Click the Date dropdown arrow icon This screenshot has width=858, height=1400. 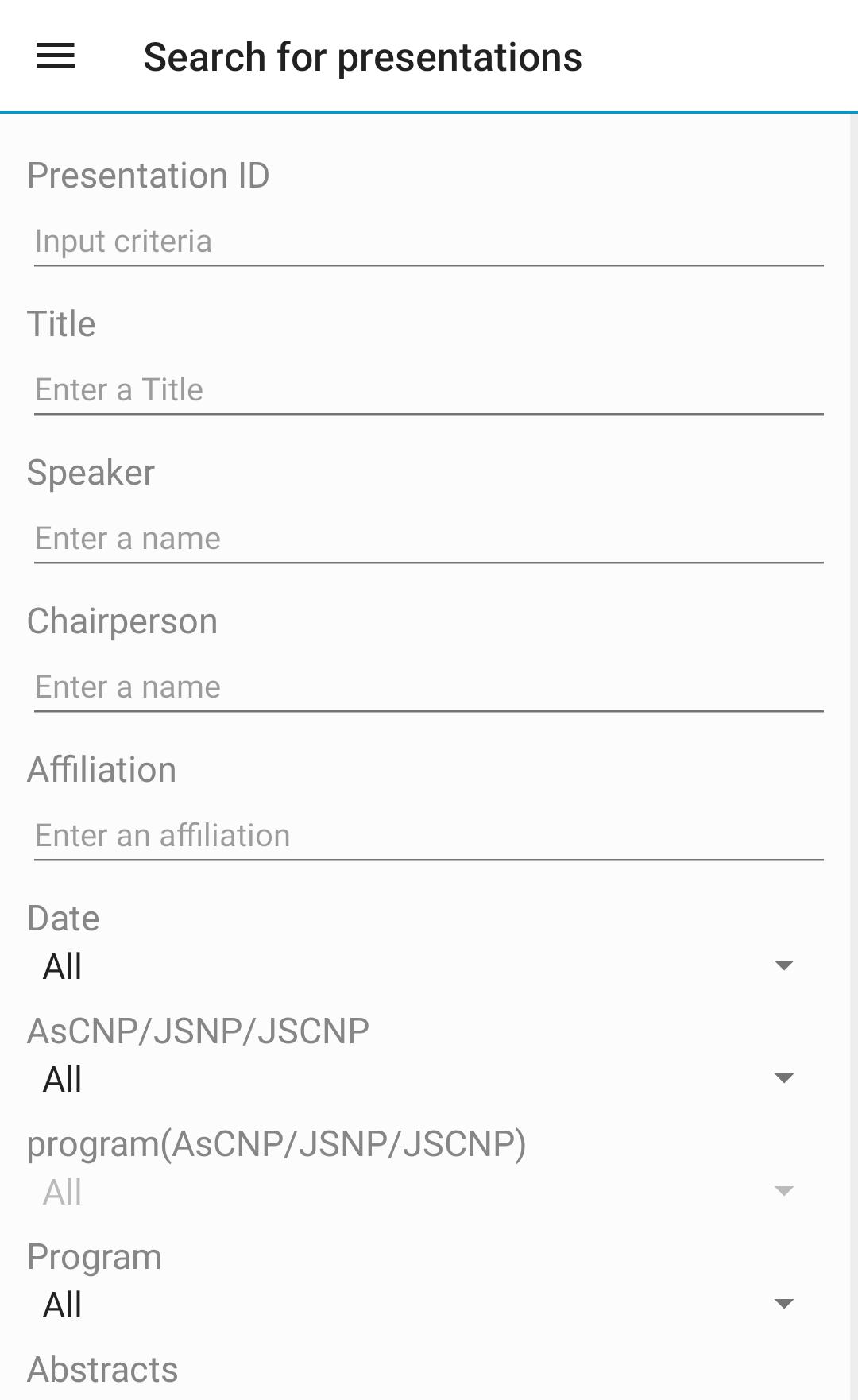click(784, 966)
